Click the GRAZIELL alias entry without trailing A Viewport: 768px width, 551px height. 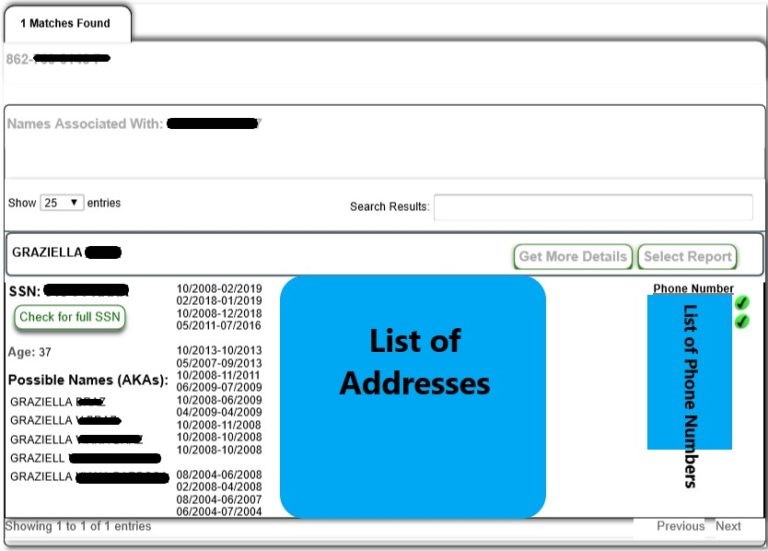pos(85,458)
